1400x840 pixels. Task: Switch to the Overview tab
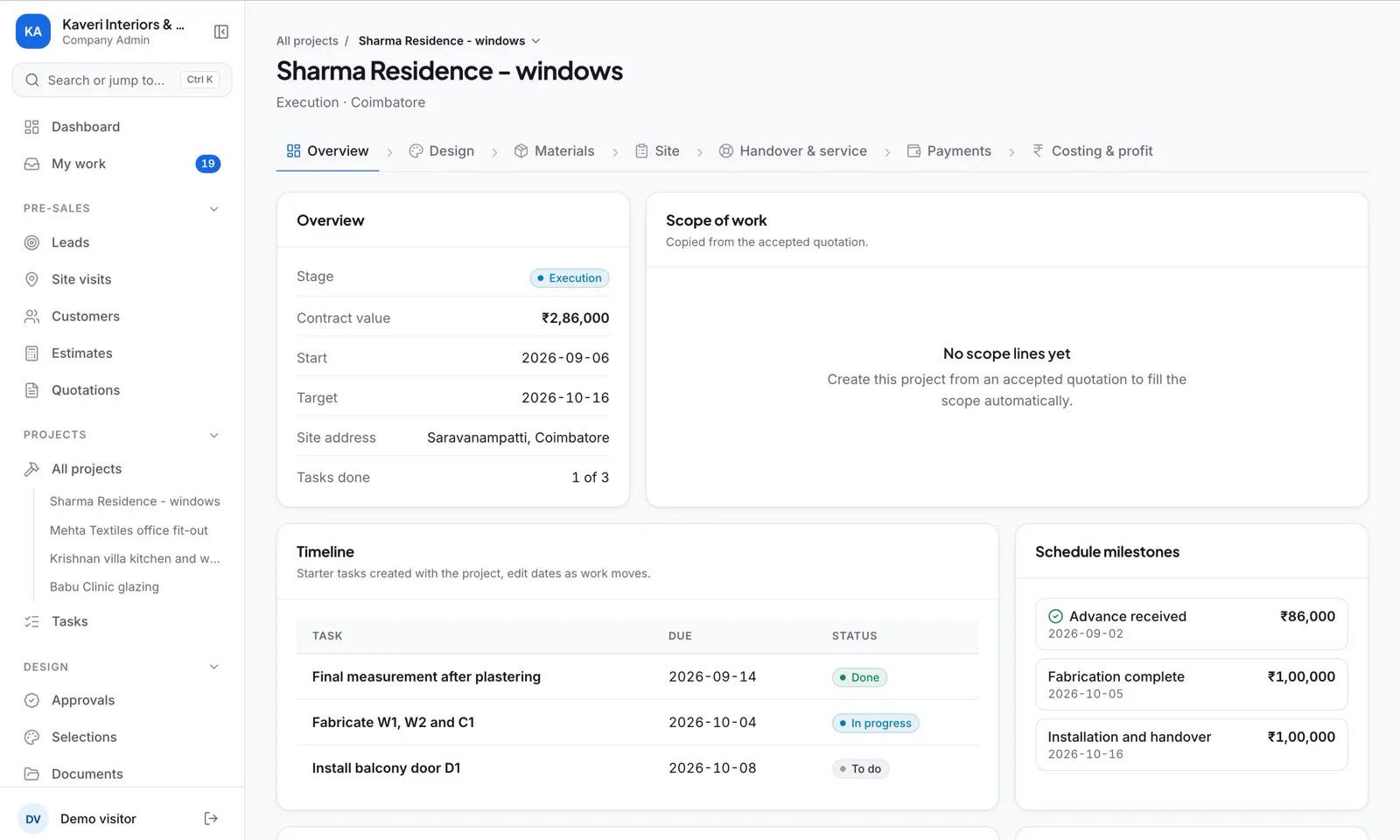tap(327, 150)
